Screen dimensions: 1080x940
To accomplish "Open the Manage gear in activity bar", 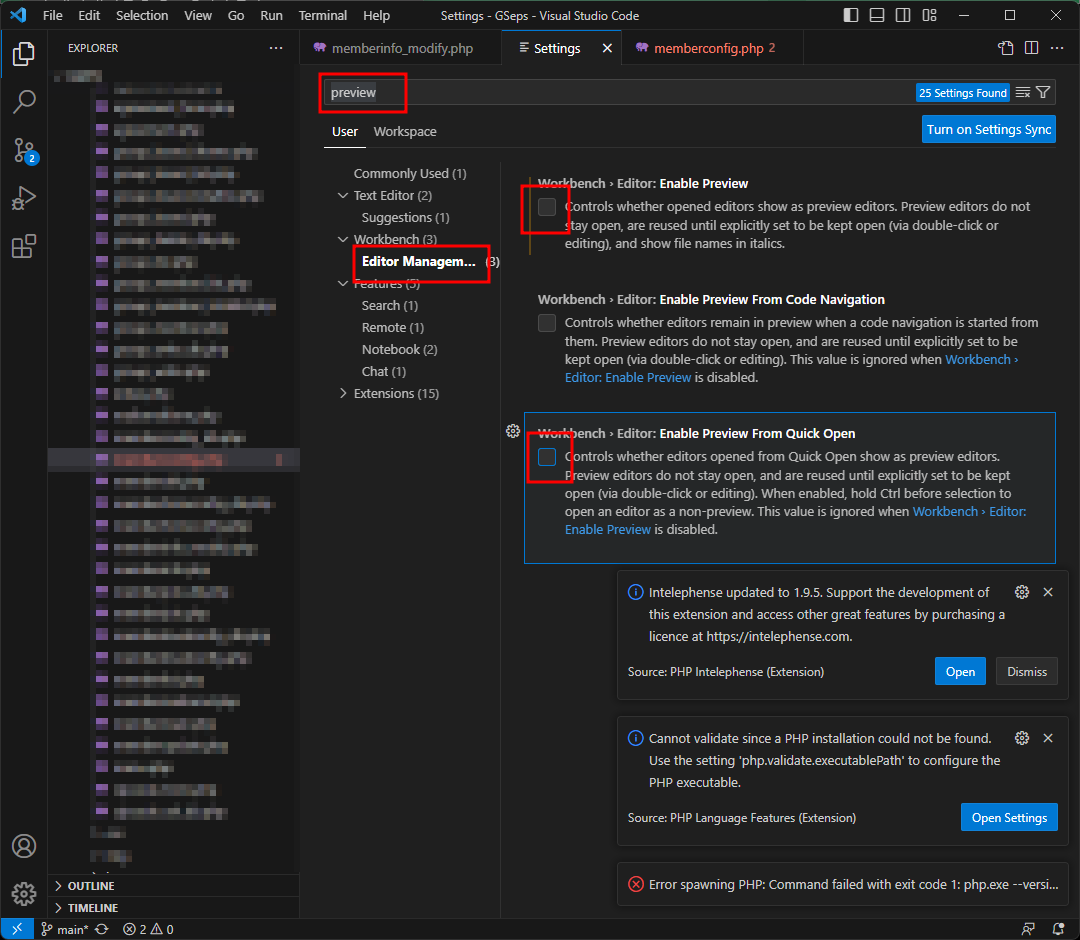I will (23, 893).
